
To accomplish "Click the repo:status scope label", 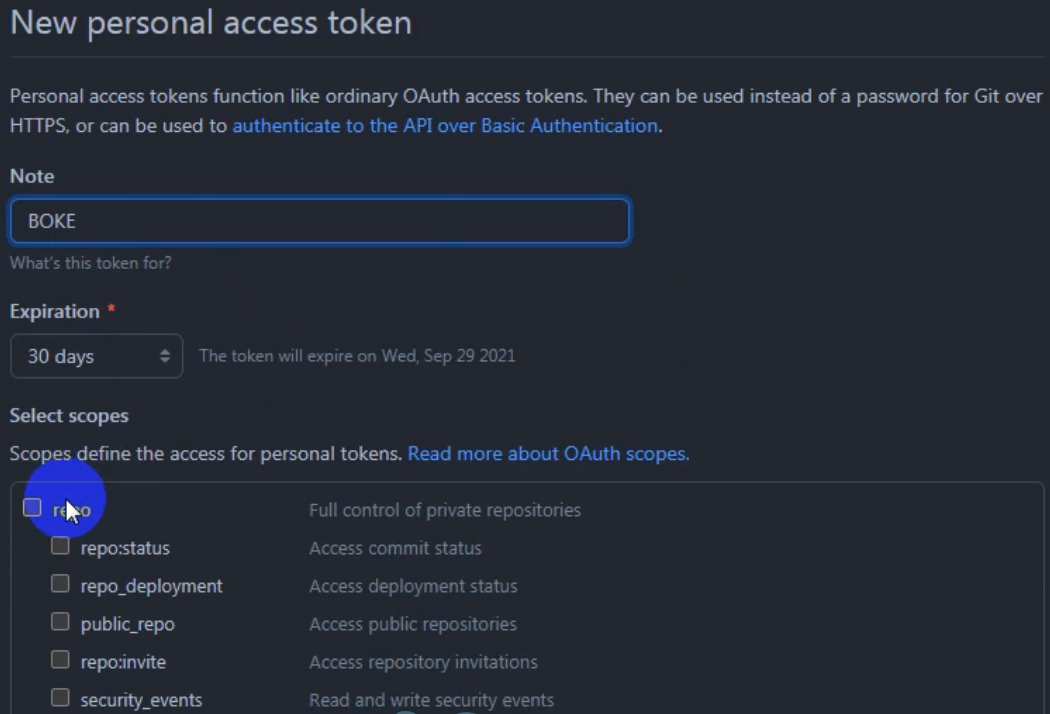I will click(125, 548).
